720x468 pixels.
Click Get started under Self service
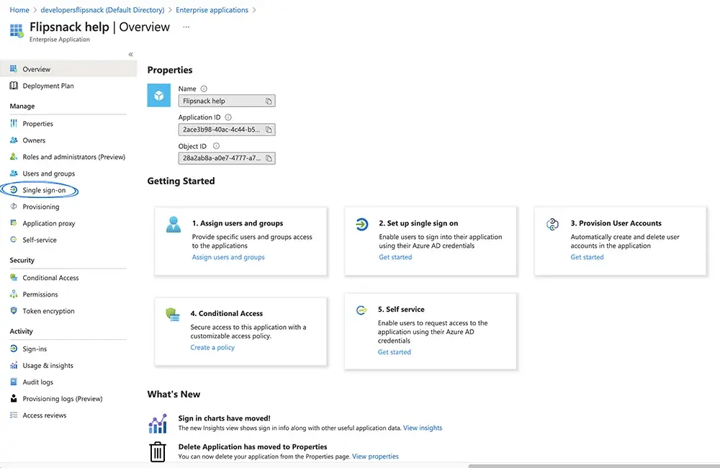click(x=394, y=352)
